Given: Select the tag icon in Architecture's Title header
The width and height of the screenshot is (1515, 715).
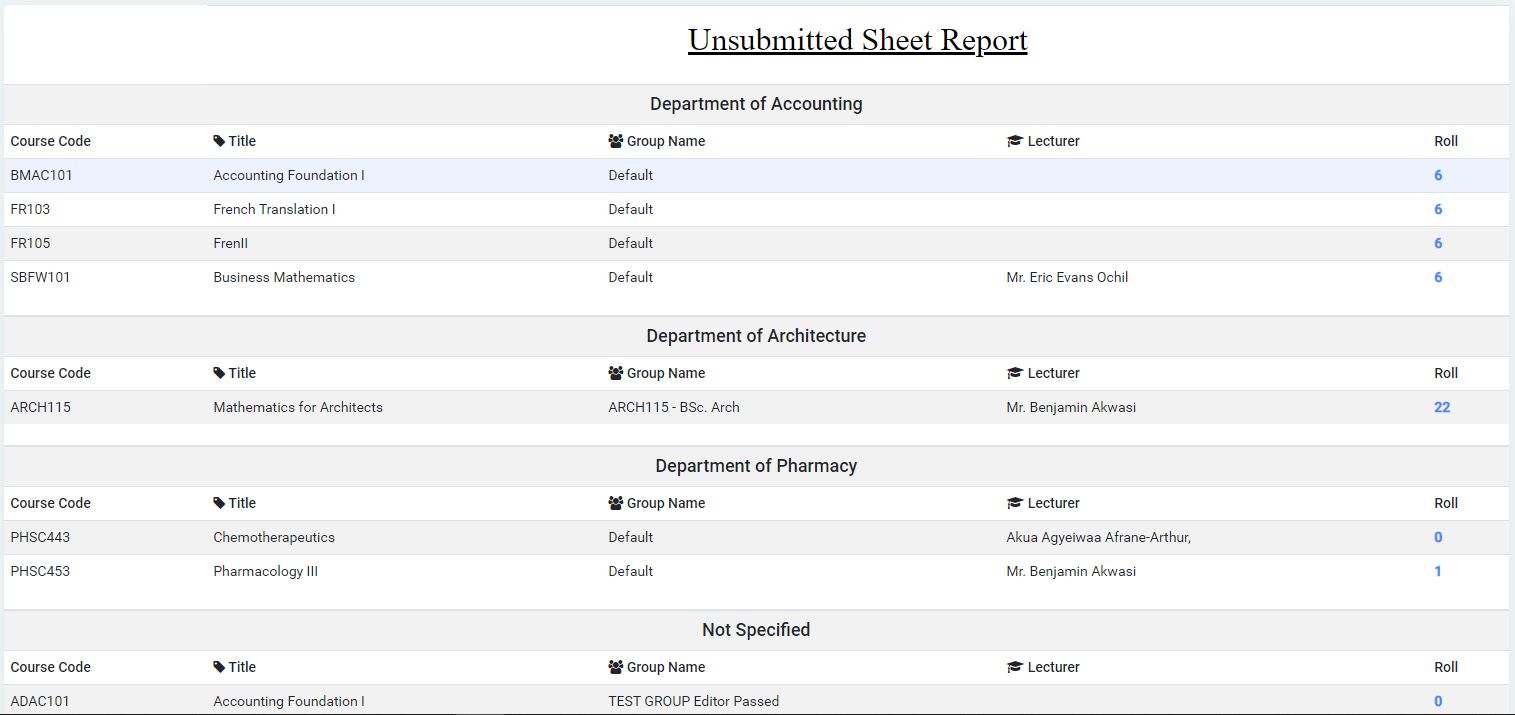Looking at the screenshot, I should click(218, 373).
